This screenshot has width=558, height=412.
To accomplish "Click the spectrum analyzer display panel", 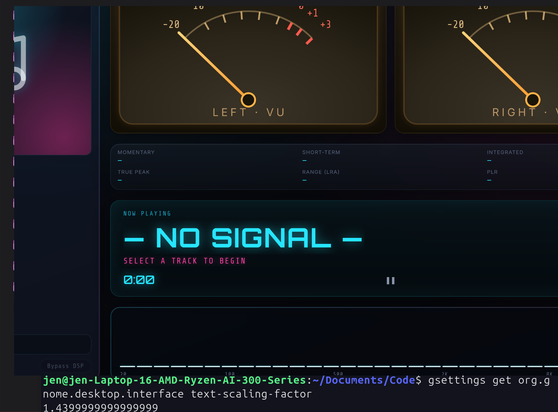I will coord(334,341).
